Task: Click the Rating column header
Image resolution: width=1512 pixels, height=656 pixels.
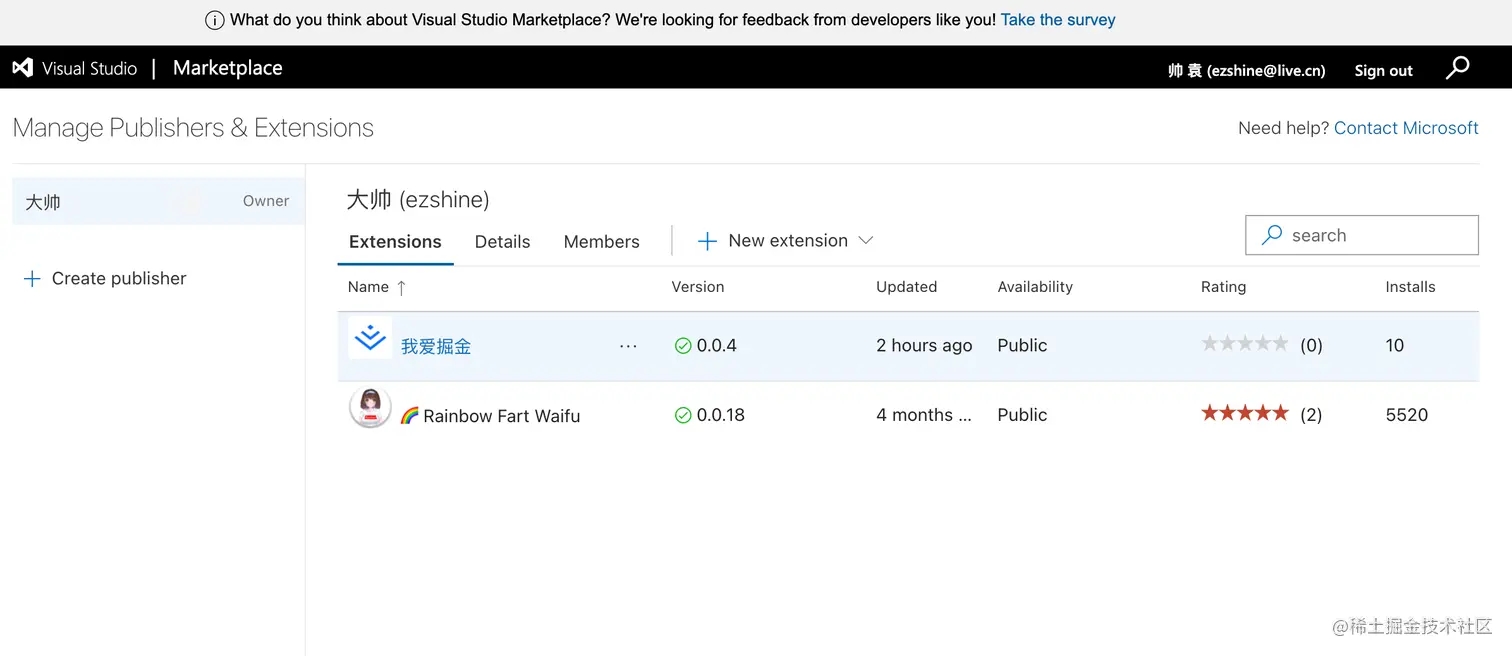Action: (1223, 287)
